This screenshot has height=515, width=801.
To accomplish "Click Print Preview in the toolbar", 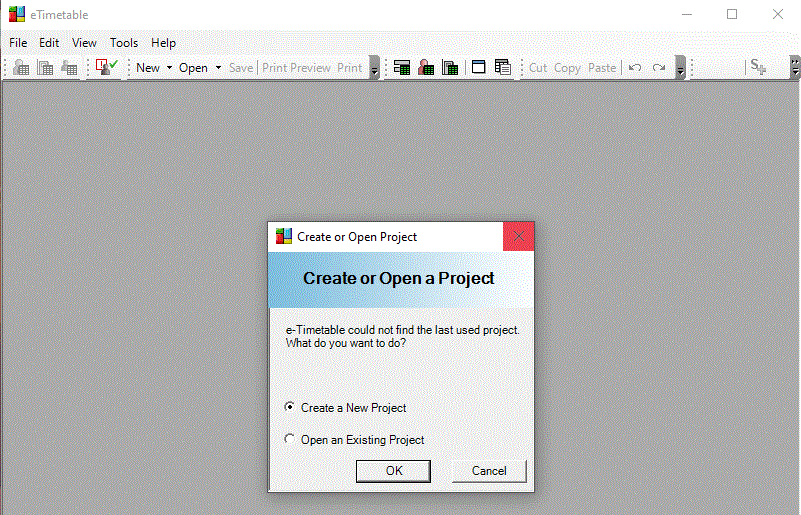I will 296,67.
